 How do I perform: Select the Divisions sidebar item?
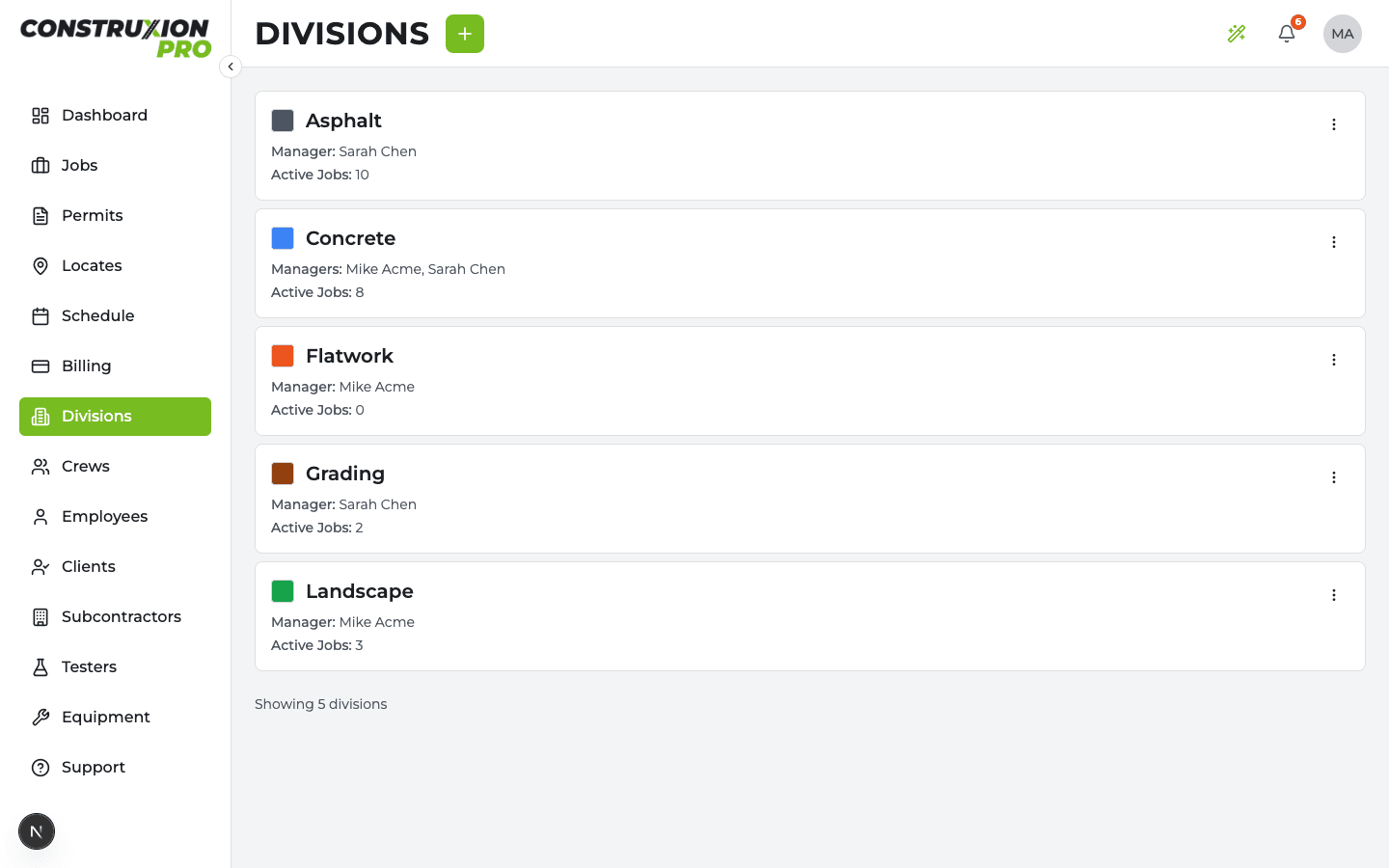115,417
